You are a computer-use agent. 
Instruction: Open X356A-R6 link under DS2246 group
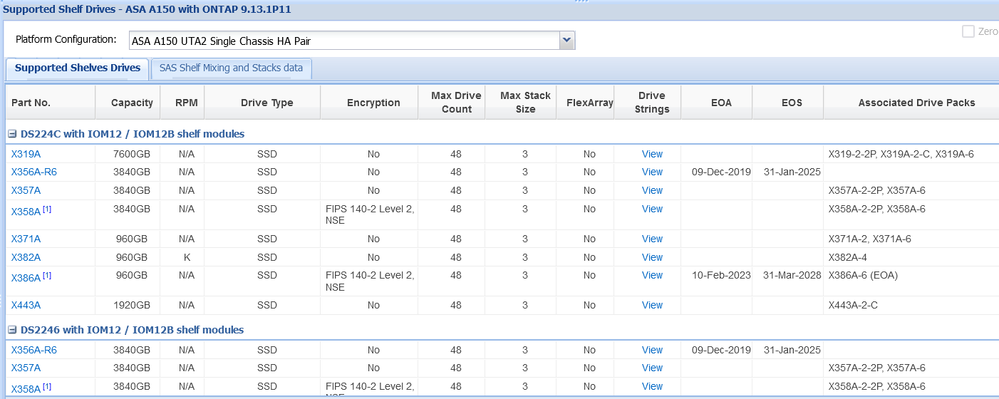point(34,350)
